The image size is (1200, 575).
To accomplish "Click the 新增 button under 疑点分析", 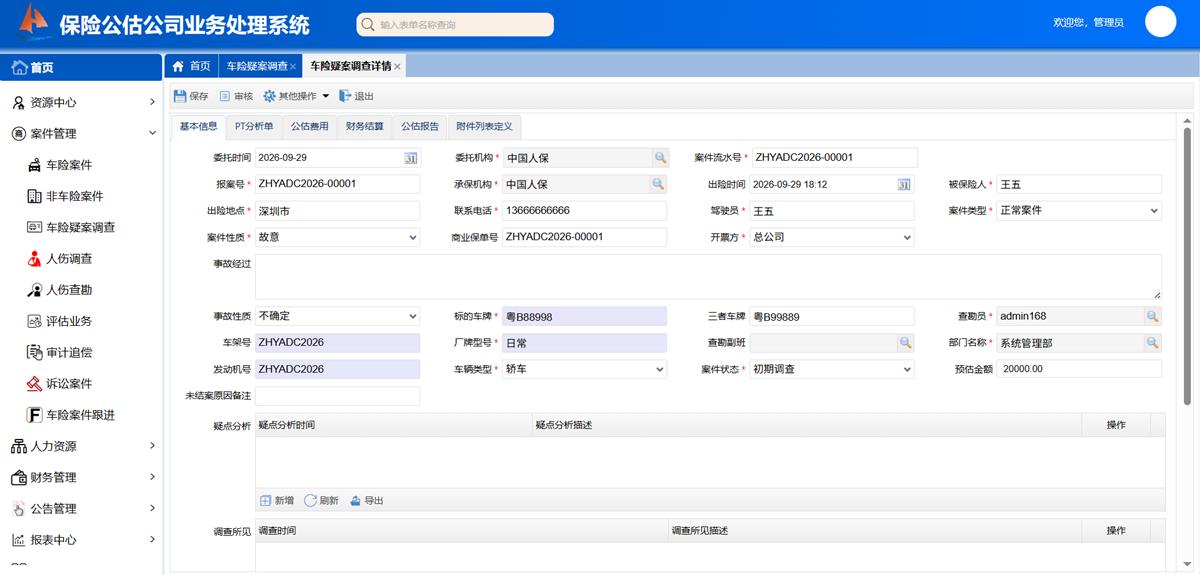I will point(277,501).
